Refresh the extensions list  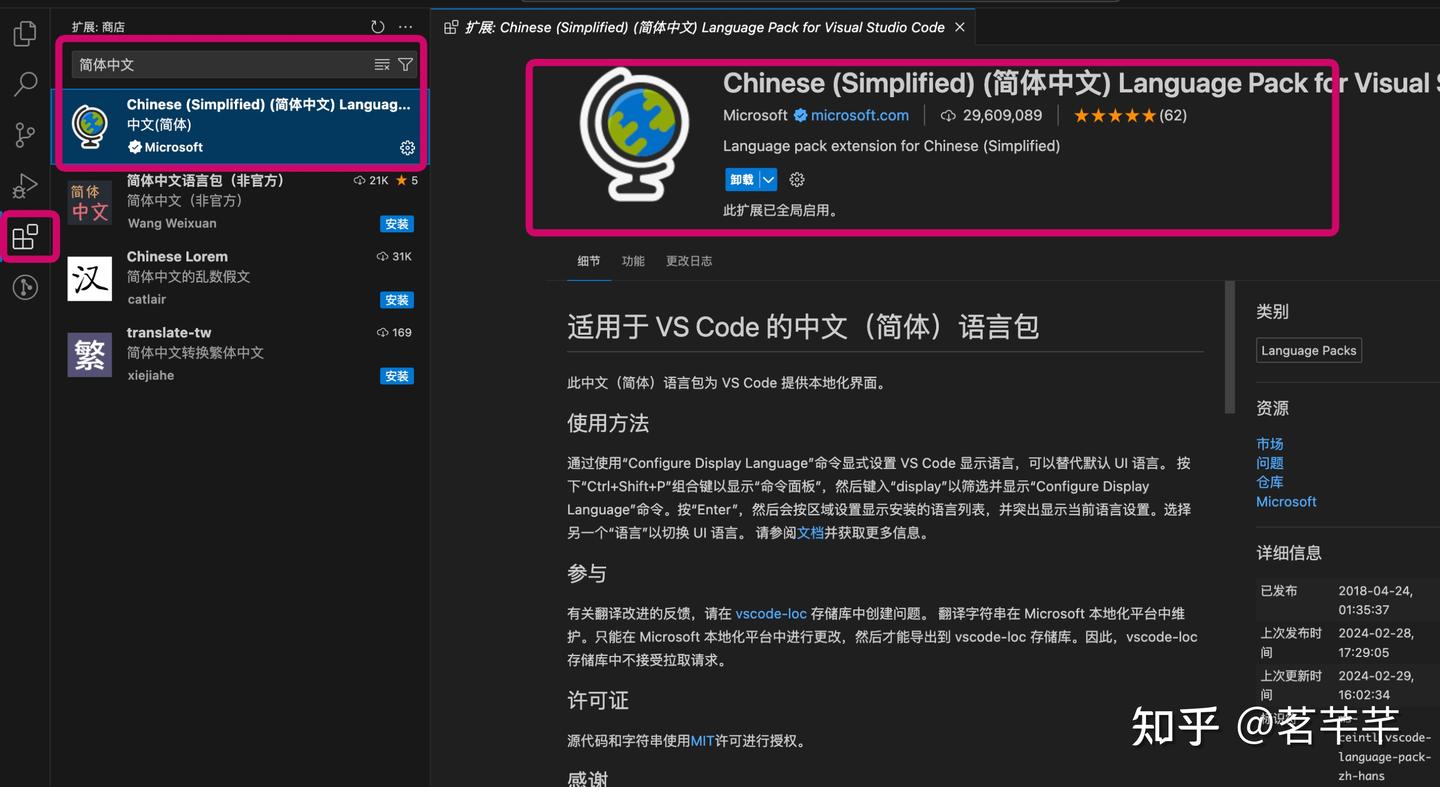377,27
